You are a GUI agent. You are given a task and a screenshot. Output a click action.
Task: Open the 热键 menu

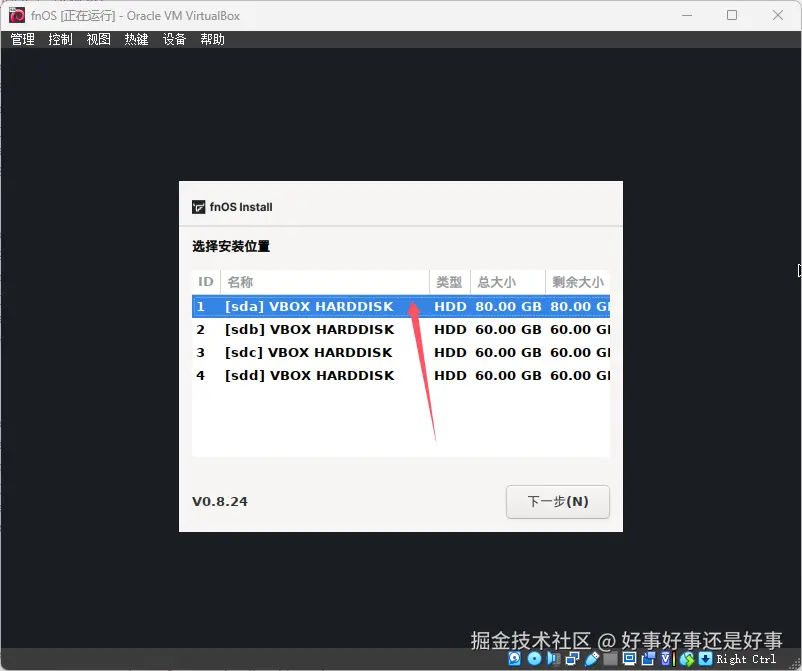[x=137, y=39]
